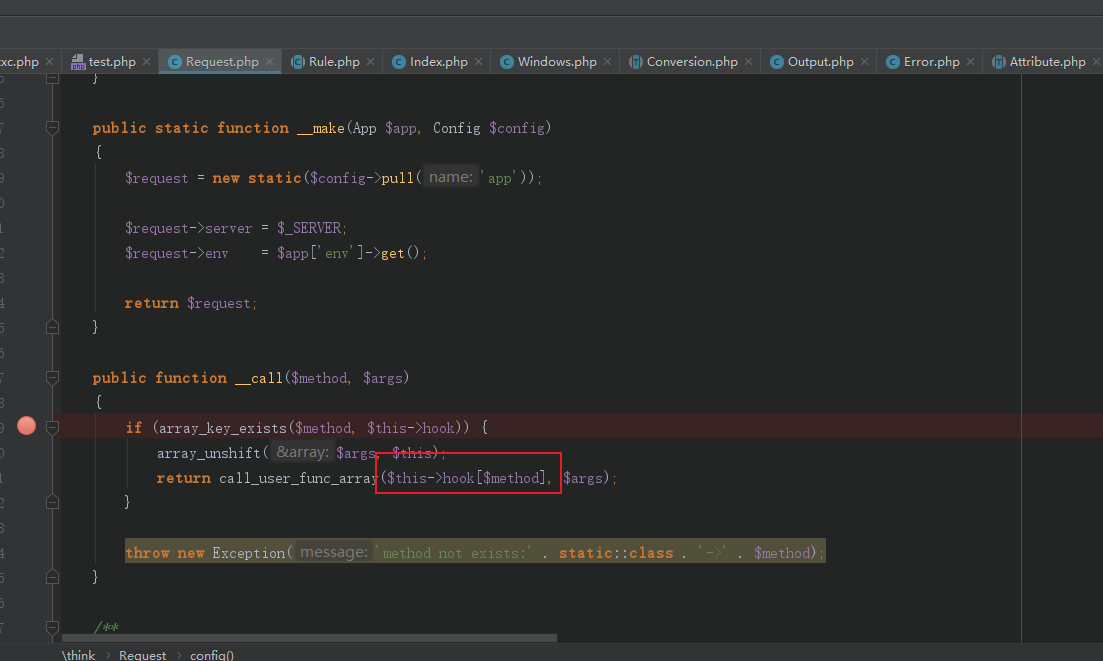Image resolution: width=1103 pixels, height=661 pixels.
Task: Close the Request.php tab
Action: pyautogui.click(x=269, y=62)
